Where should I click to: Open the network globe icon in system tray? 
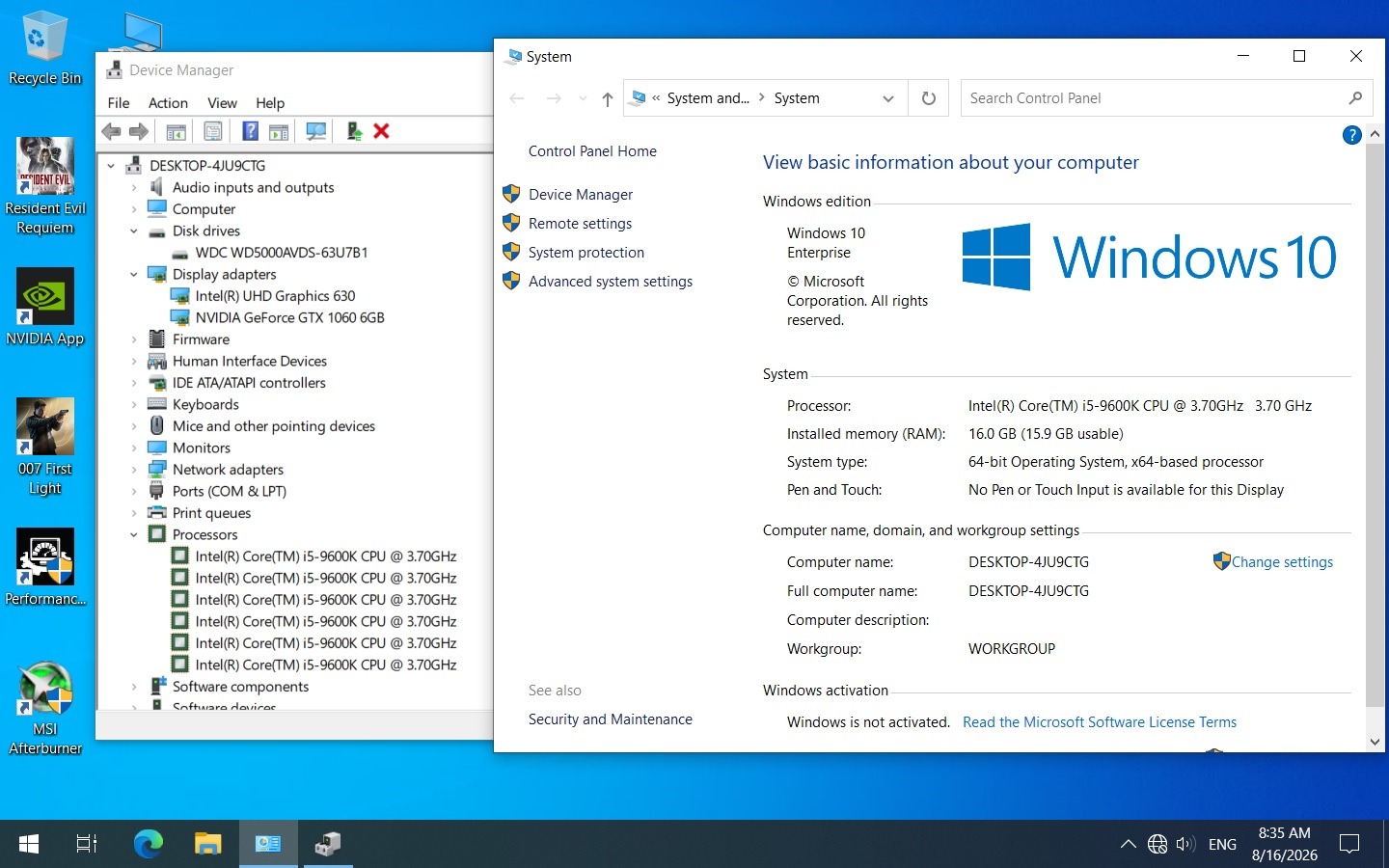(1157, 844)
